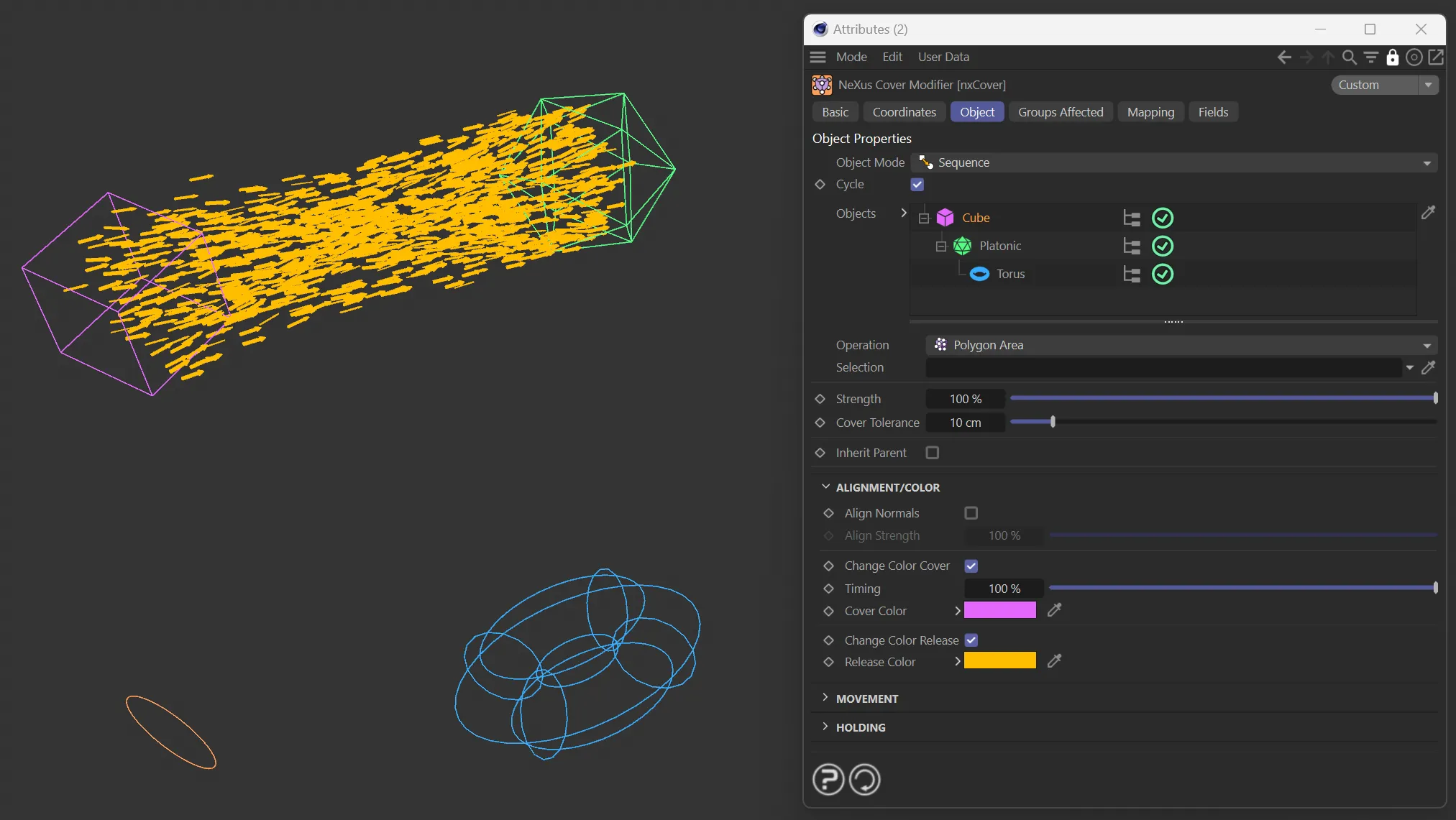This screenshot has height=820, width=1456.
Task: Open the Object Mode Sequence dropdown
Action: point(1173,162)
